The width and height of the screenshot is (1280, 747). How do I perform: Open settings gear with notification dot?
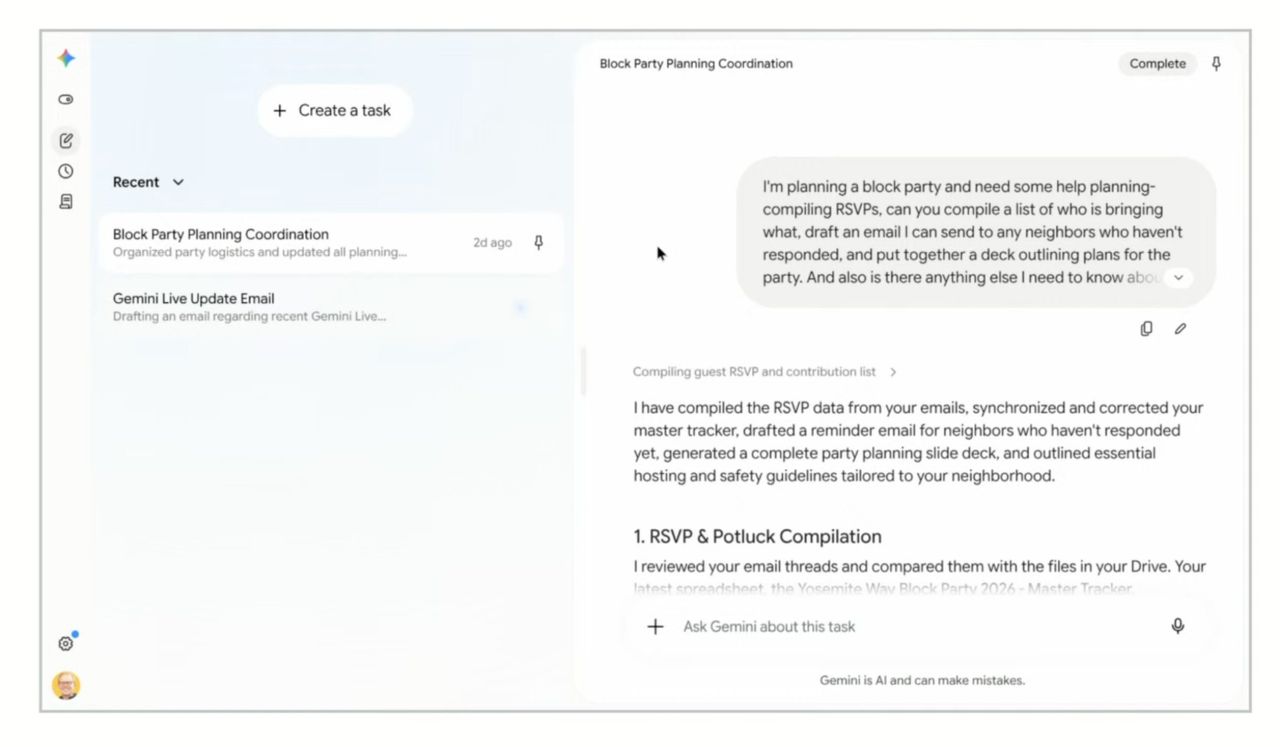67,643
